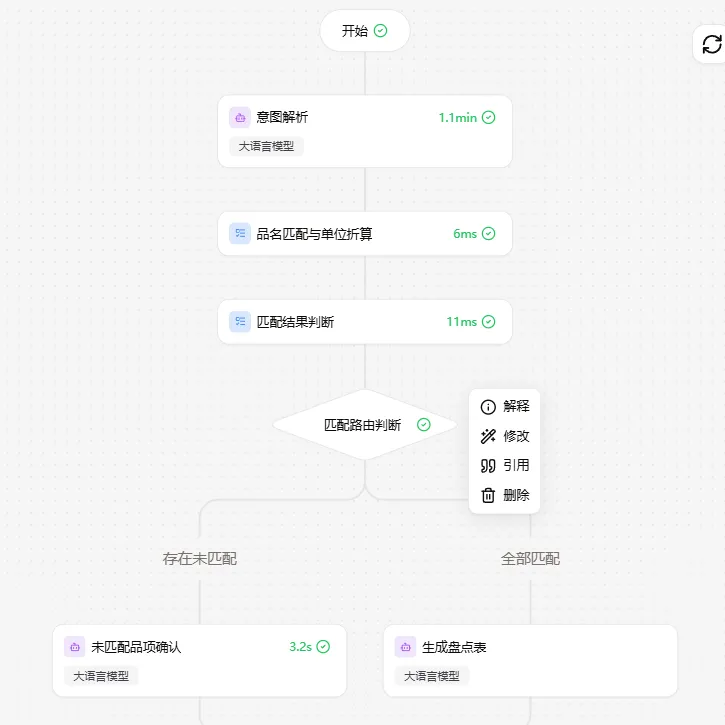
Task: Click the list icon on 匹配结果判断 node
Action: coord(240,321)
